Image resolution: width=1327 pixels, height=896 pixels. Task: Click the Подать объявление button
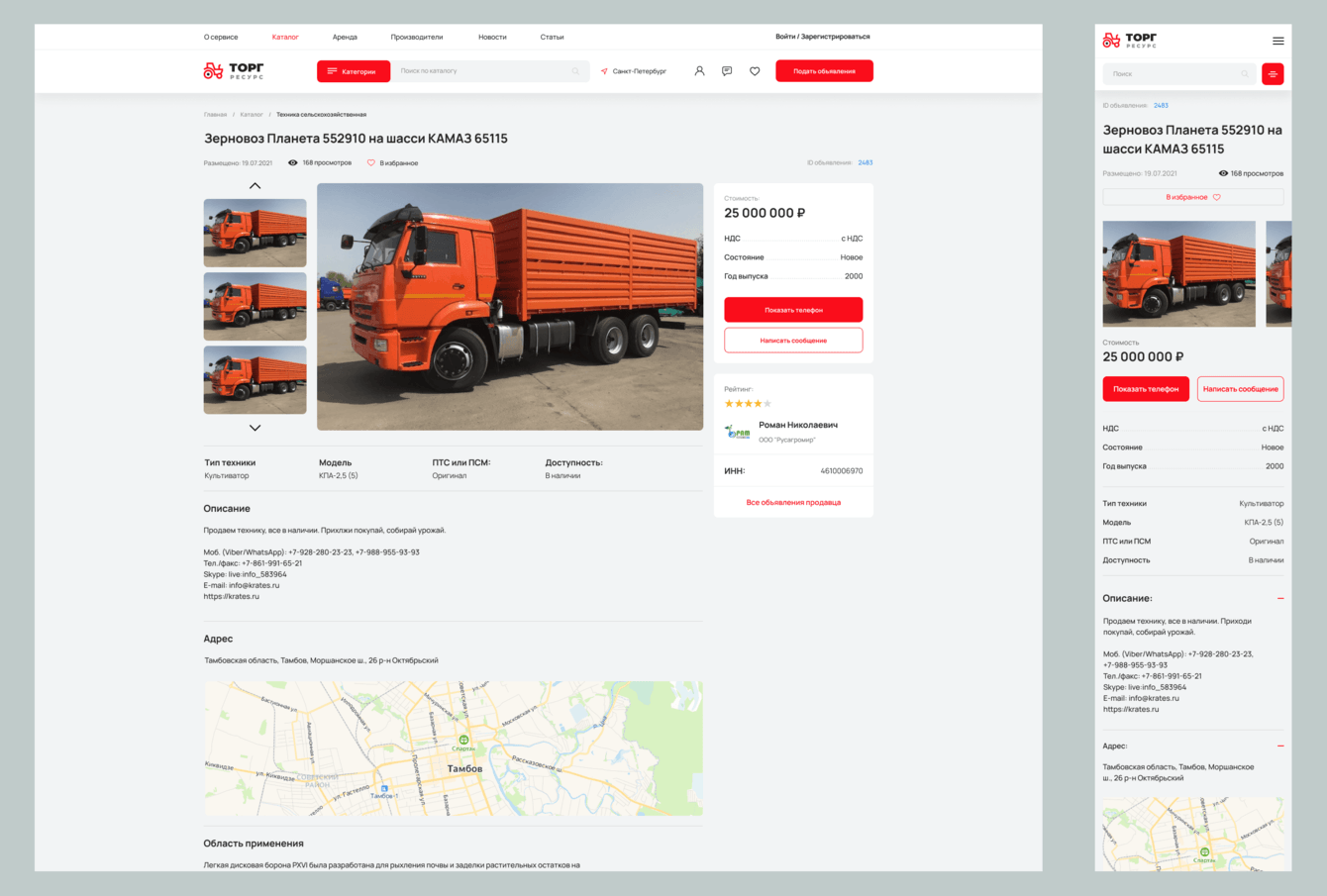[824, 71]
